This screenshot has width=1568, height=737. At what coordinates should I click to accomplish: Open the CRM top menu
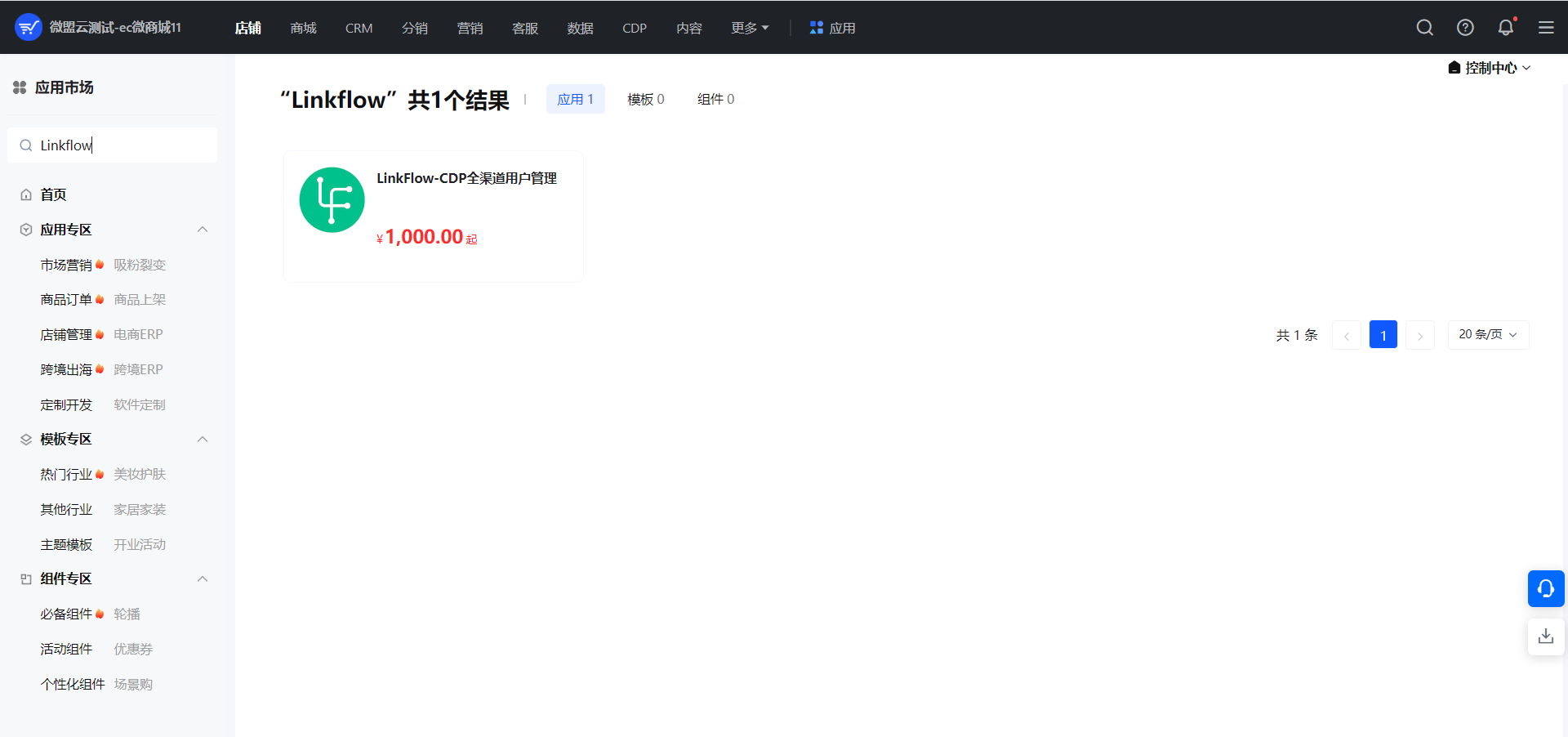click(x=359, y=28)
